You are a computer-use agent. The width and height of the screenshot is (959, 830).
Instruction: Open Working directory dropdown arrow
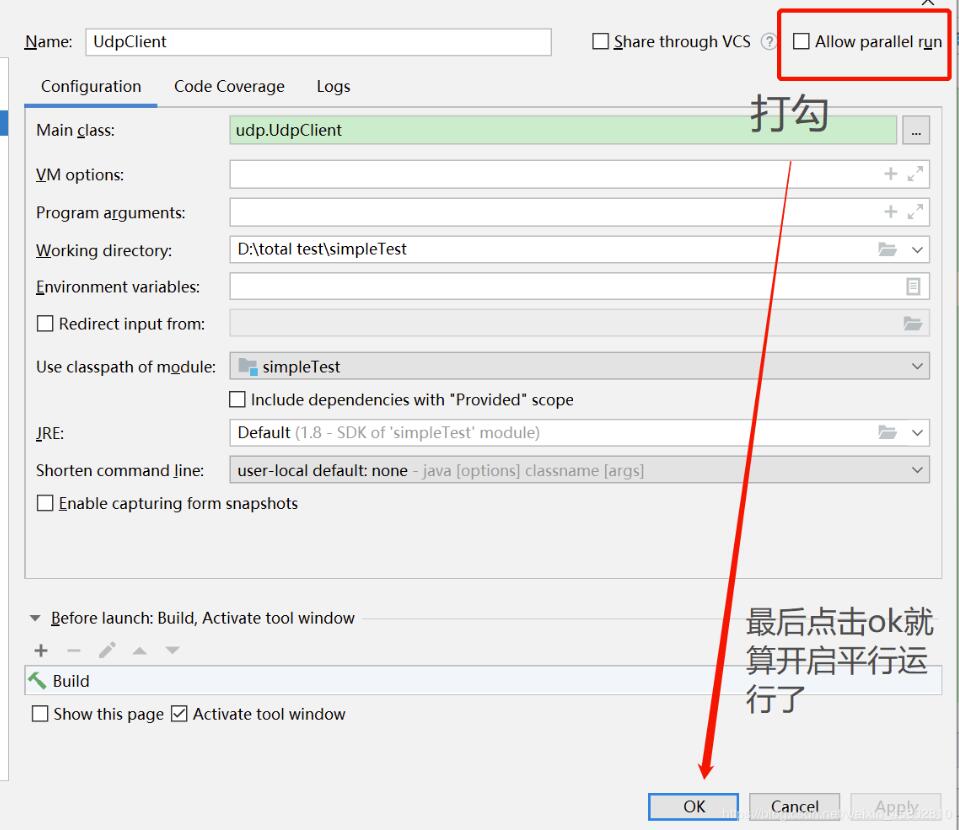tap(917, 250)
